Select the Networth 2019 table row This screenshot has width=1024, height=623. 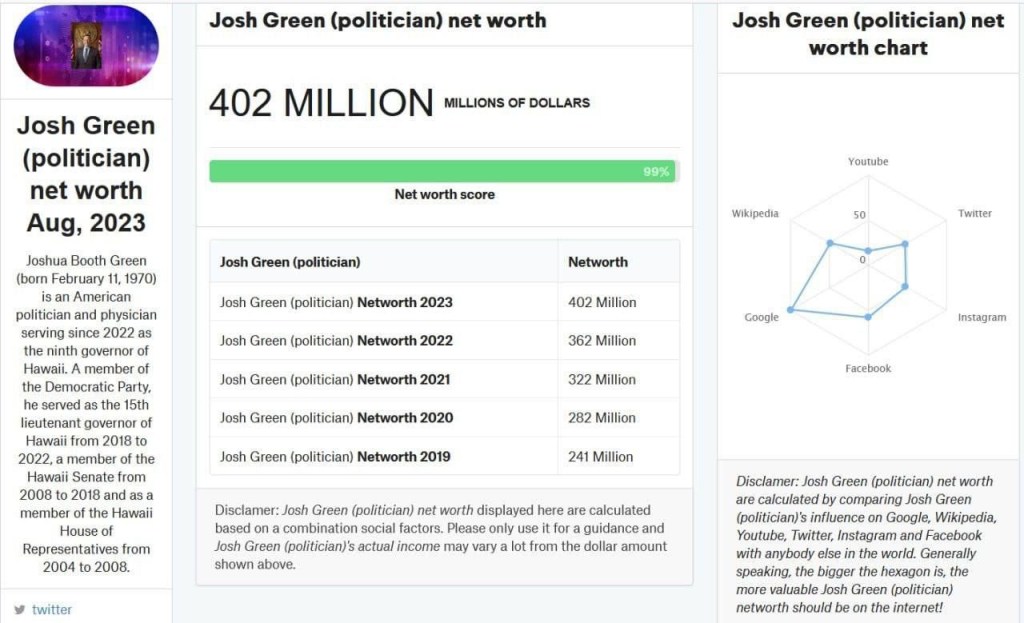(x=444, y=456)
